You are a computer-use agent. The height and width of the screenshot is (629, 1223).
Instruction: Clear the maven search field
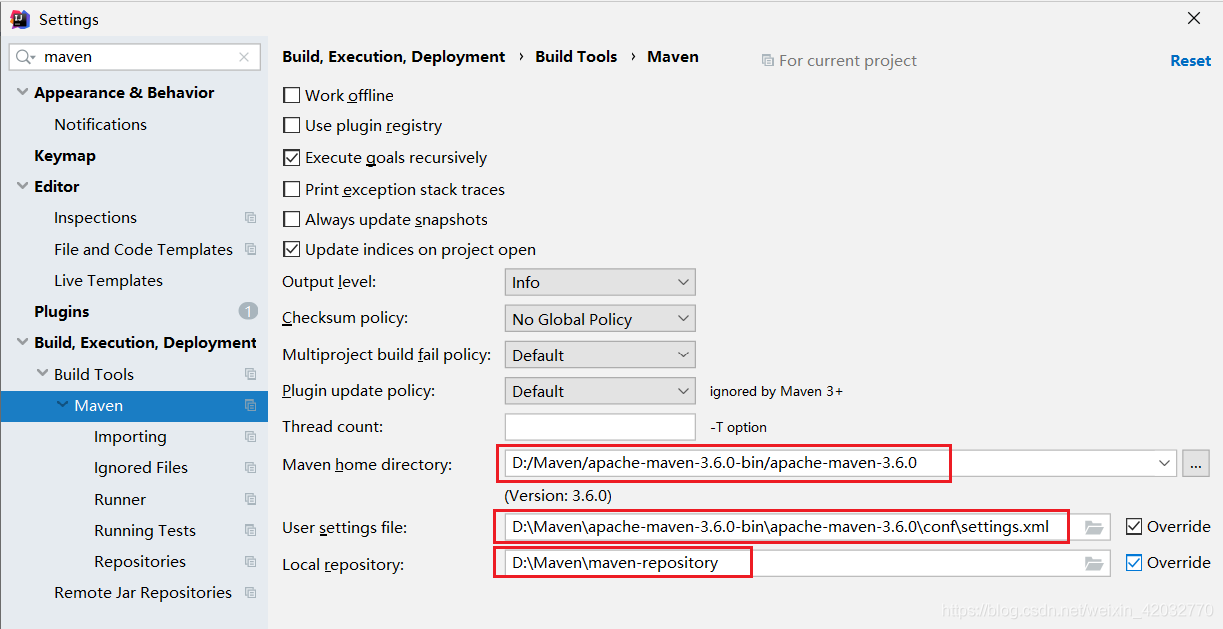[244, 57]
